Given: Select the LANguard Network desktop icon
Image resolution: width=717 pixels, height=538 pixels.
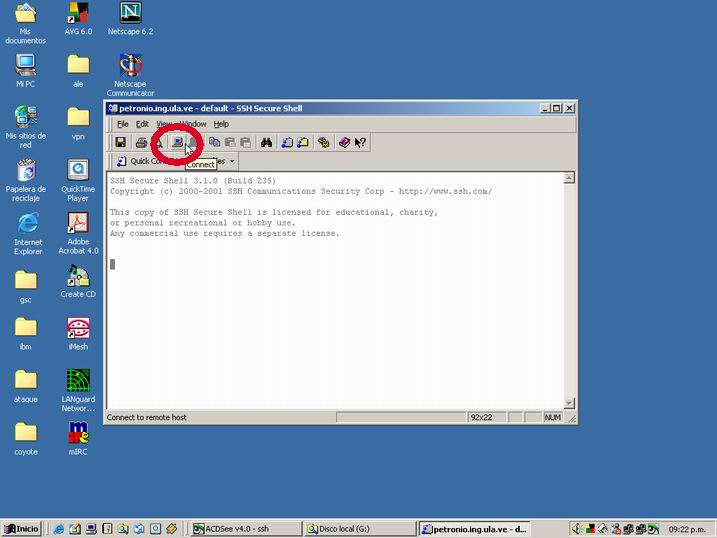Looking at the screenshot, I should 78,391.
